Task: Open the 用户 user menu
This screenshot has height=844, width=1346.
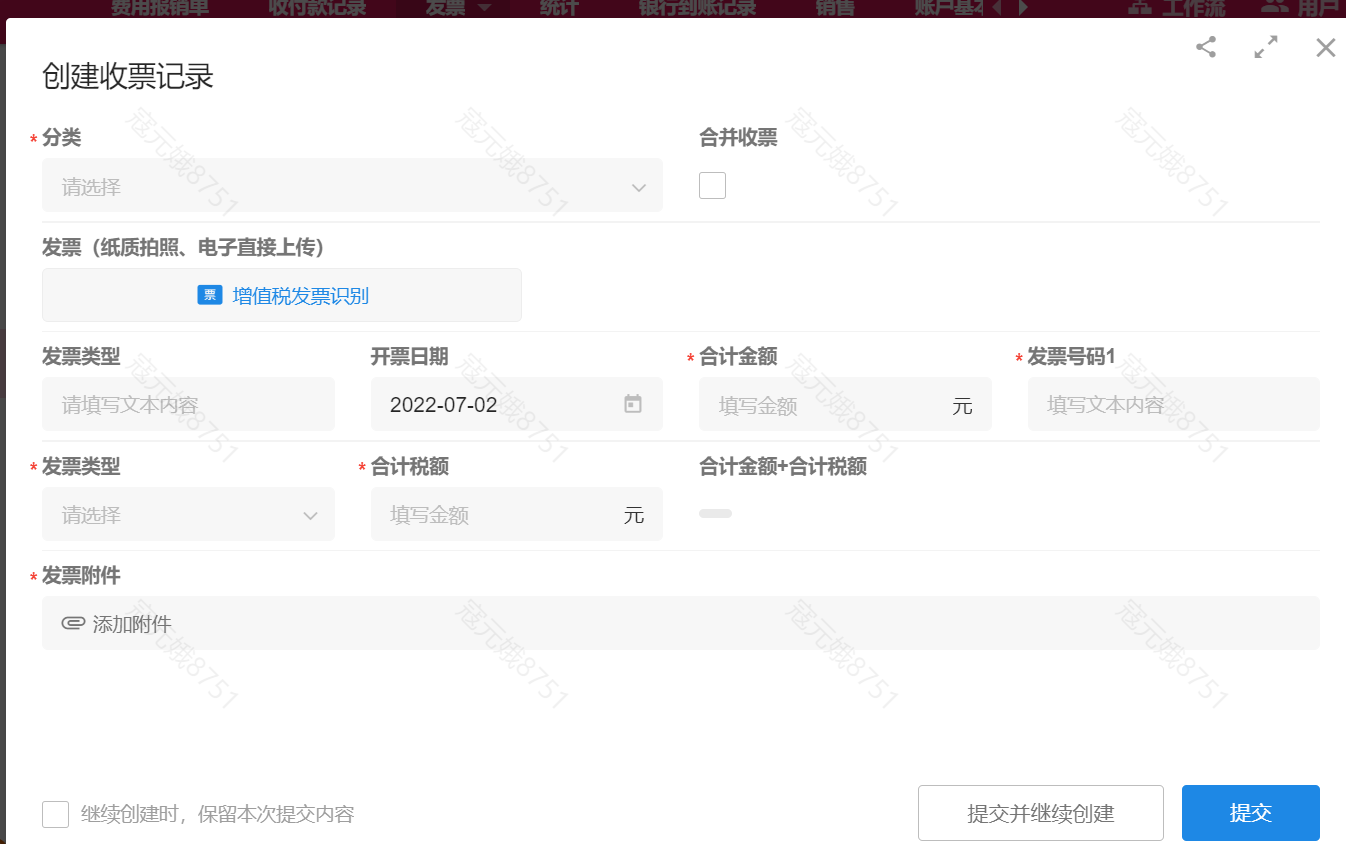Action: coord(1304,8)
